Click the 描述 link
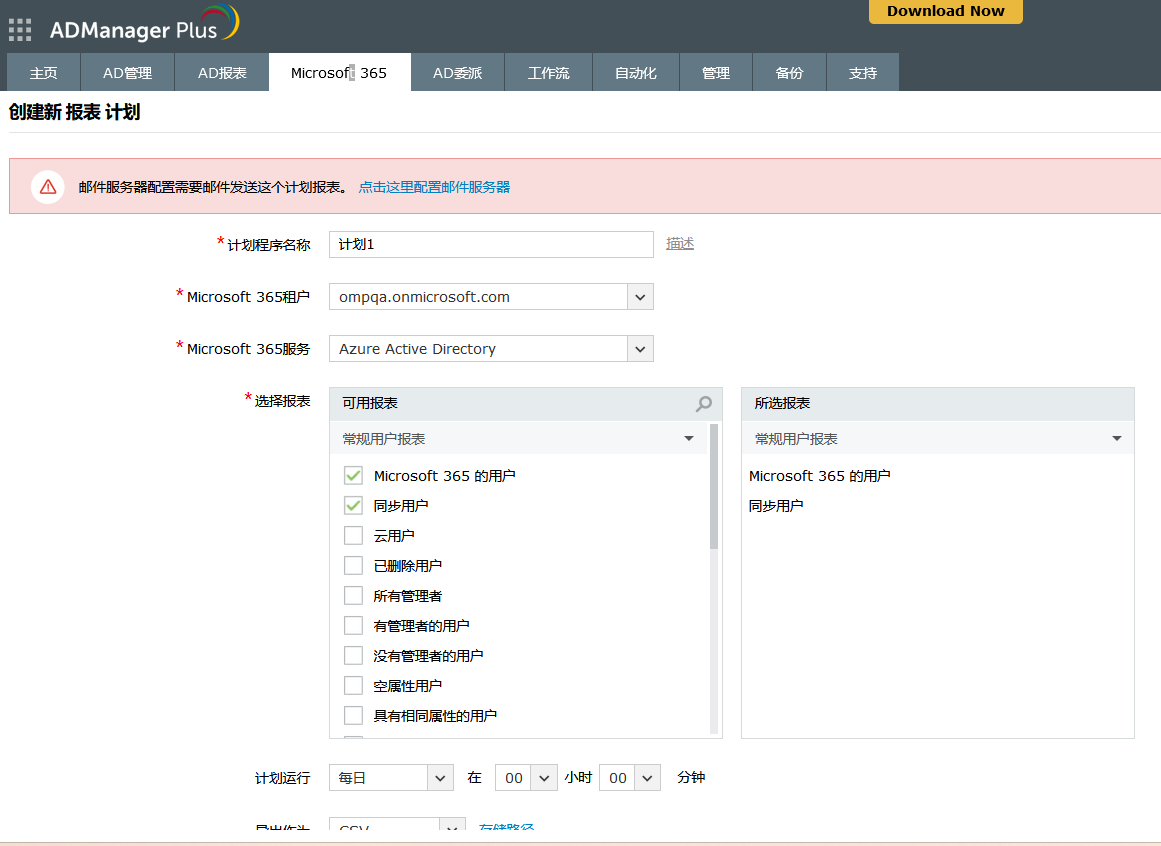 pyautogui.click(x=680, y=244)
